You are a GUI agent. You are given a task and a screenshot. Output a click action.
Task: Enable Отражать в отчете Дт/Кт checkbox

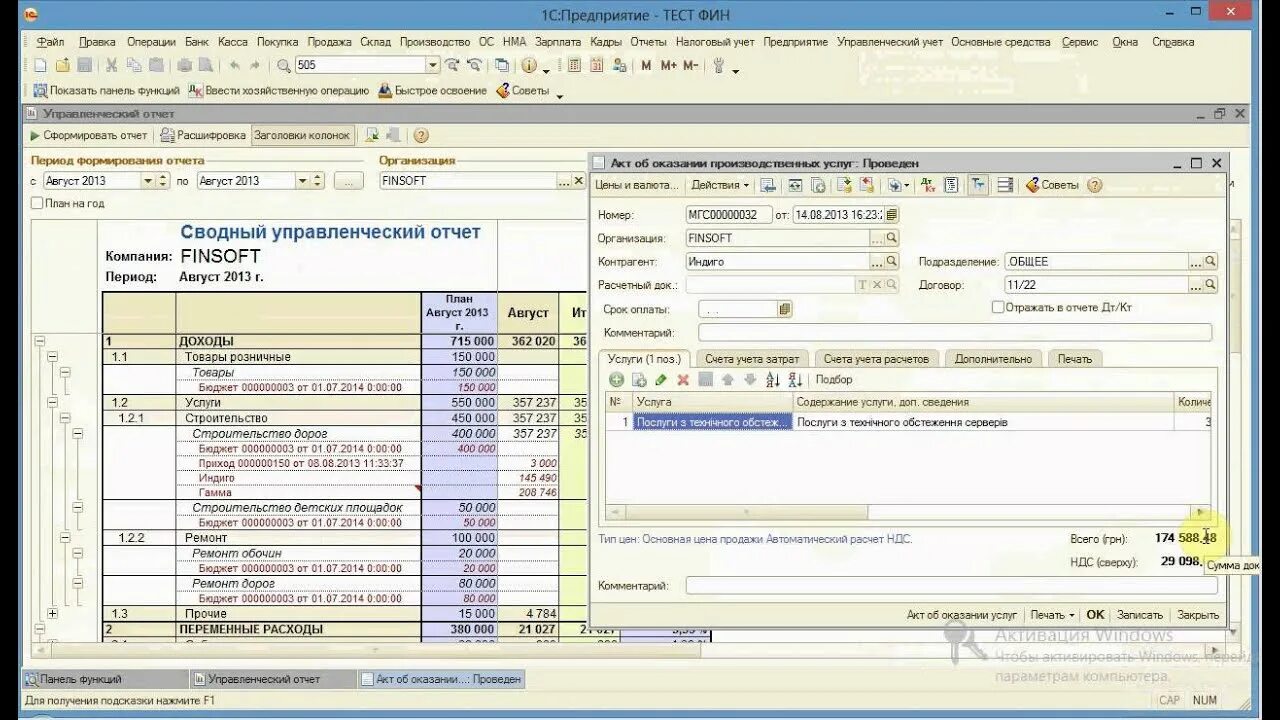pos(997,307)
